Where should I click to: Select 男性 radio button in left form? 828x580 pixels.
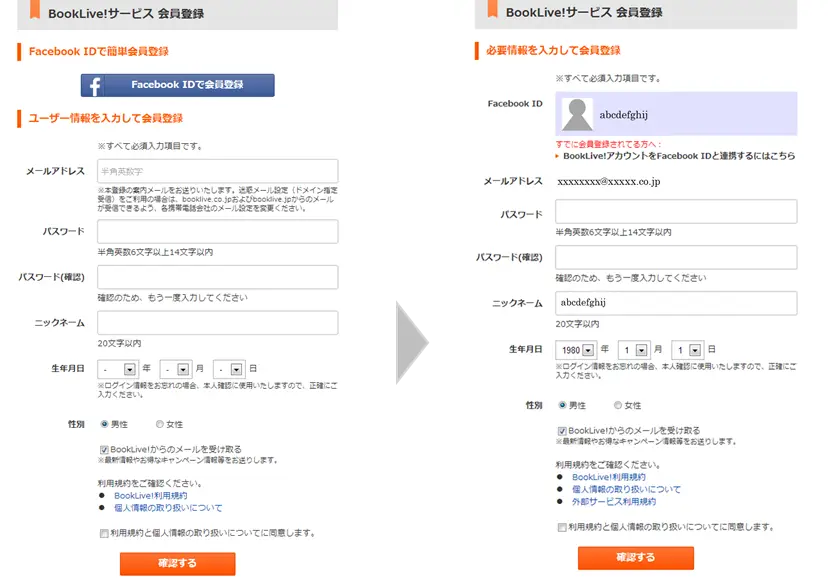tap(105, 424)
